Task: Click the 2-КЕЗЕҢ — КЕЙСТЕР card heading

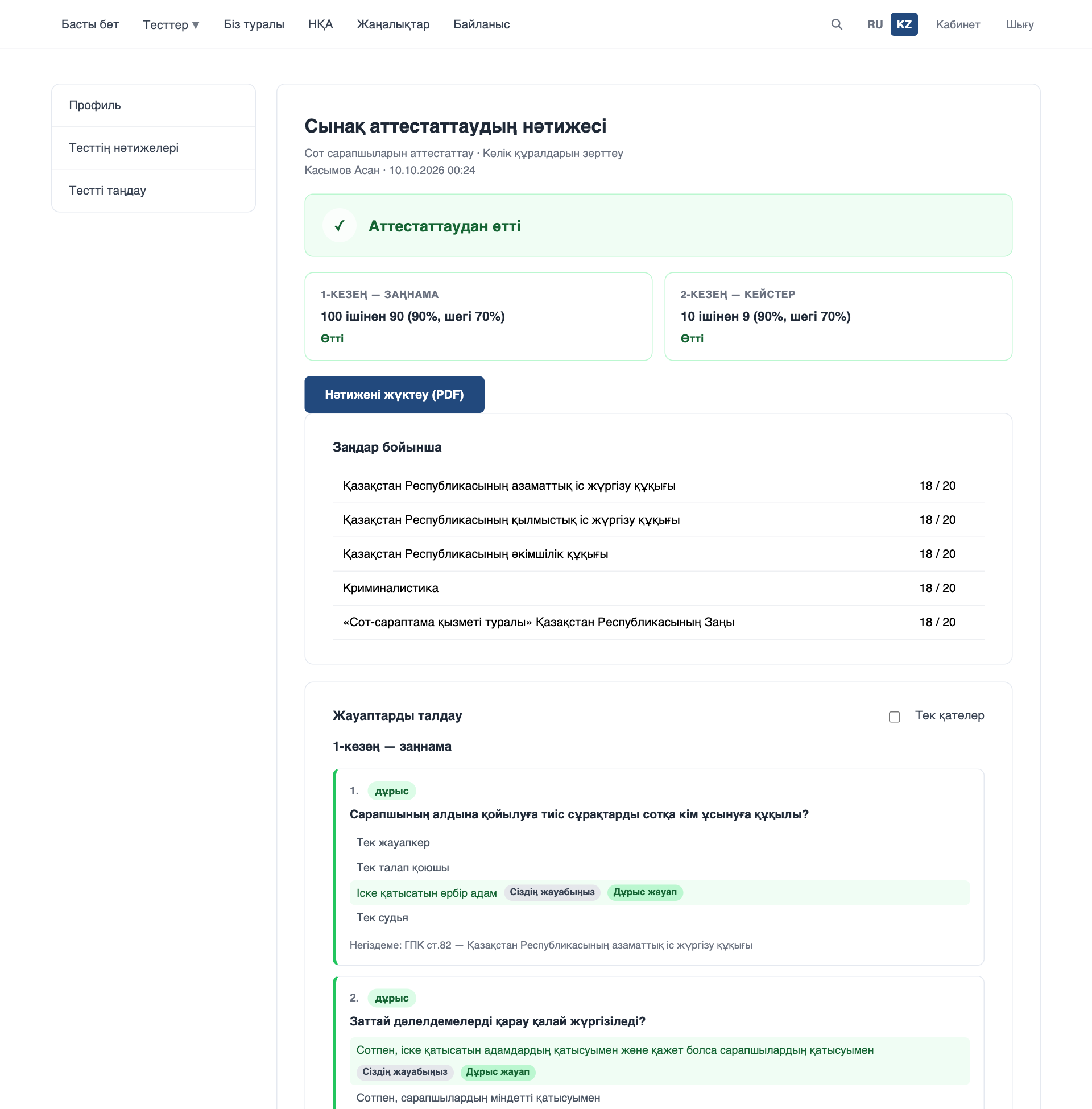Action: tap(737, 294)
